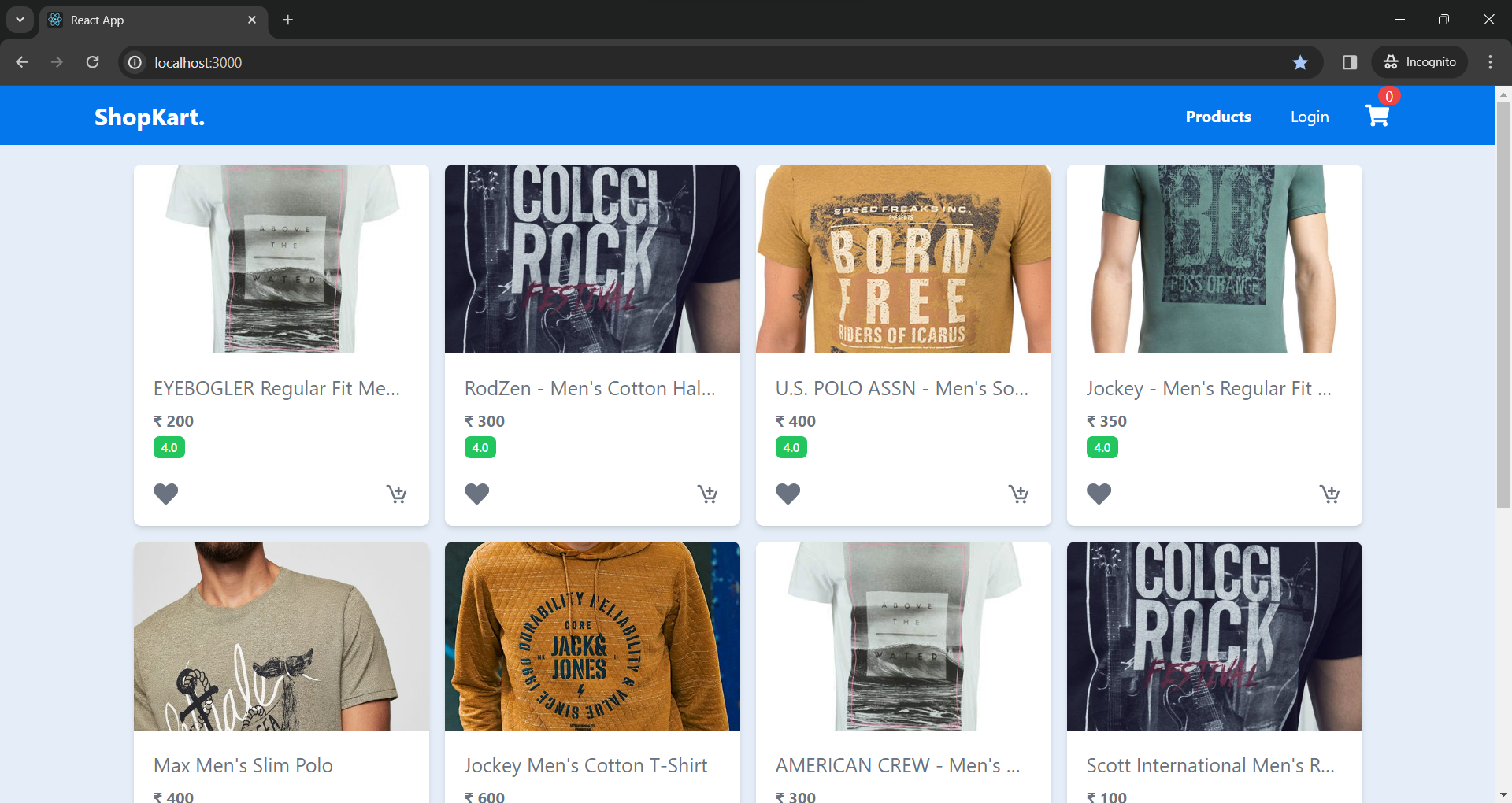Click the scrollbar up arrow
The image size is (1512, 803).
pos(1503,94)
